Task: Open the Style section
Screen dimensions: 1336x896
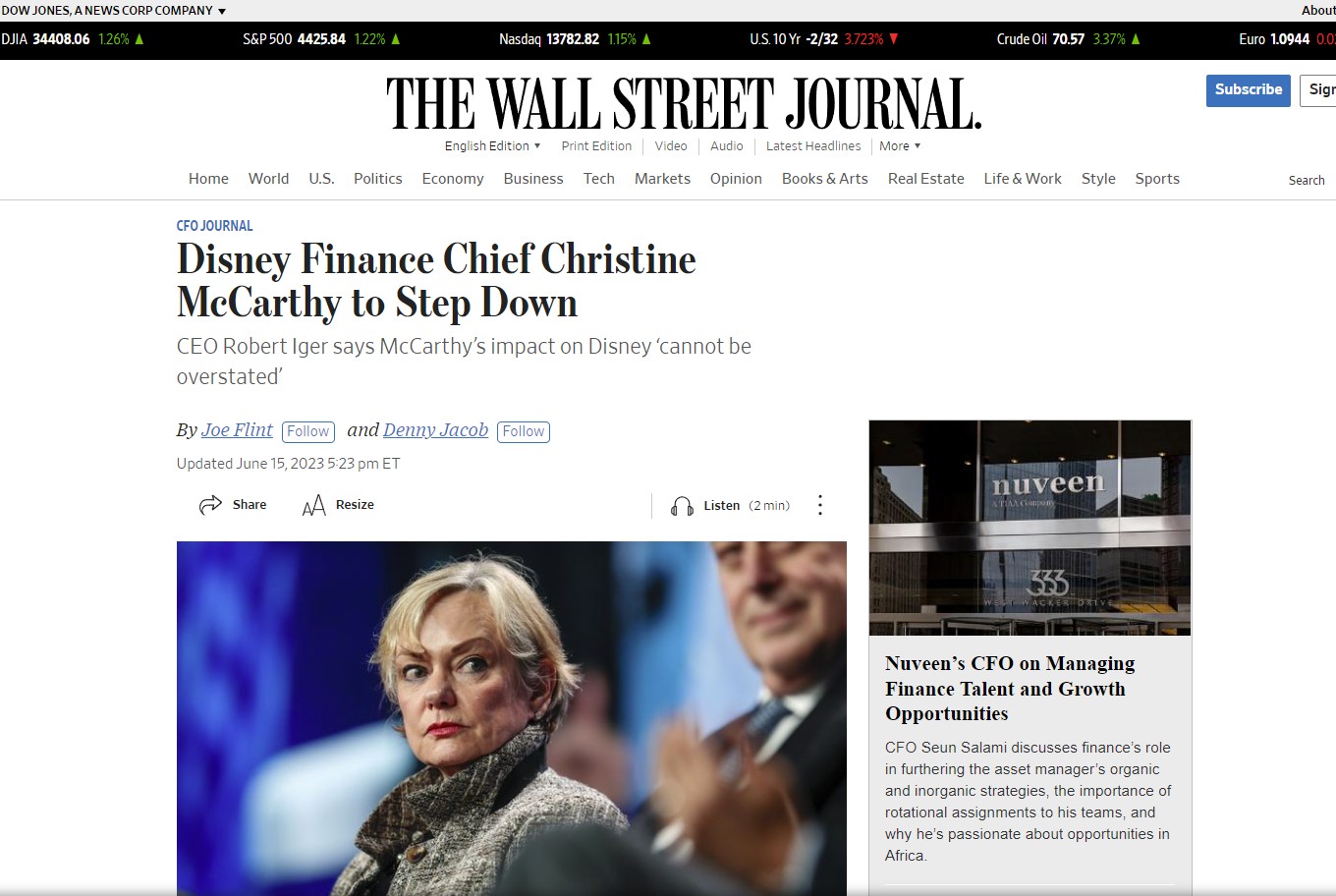Action: coord(1098,179)
